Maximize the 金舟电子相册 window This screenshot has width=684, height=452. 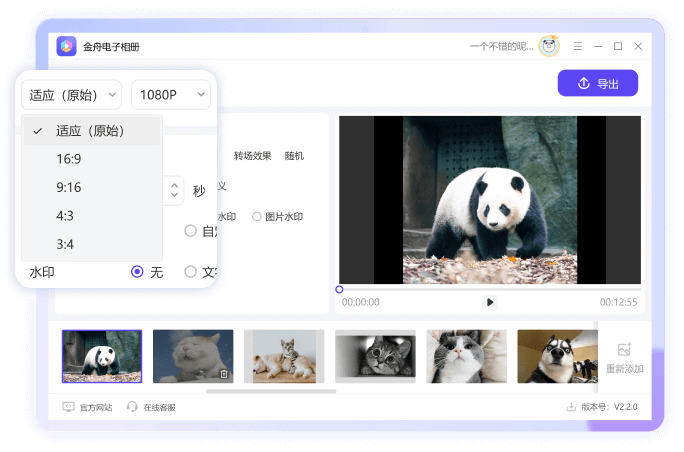coord(618,46)
